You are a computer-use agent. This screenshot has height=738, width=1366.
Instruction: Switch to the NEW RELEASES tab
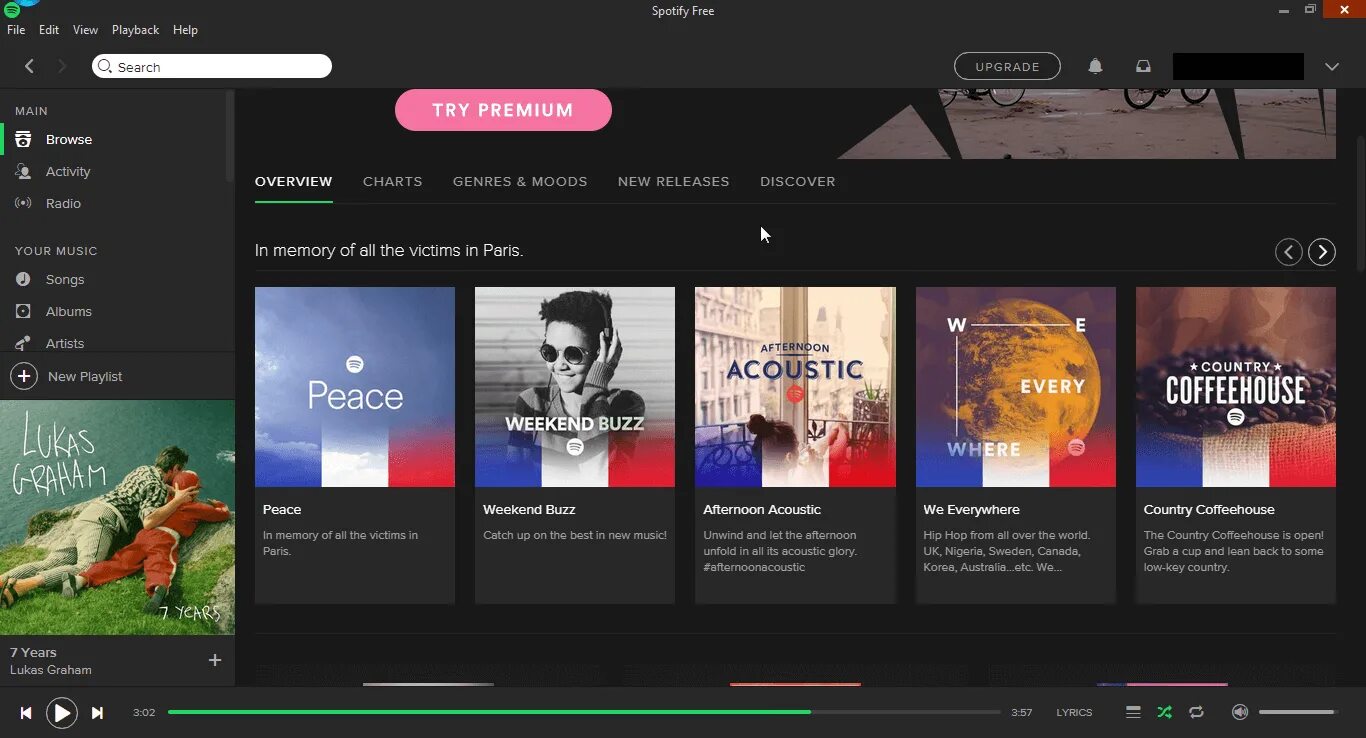tap(673, 182)
